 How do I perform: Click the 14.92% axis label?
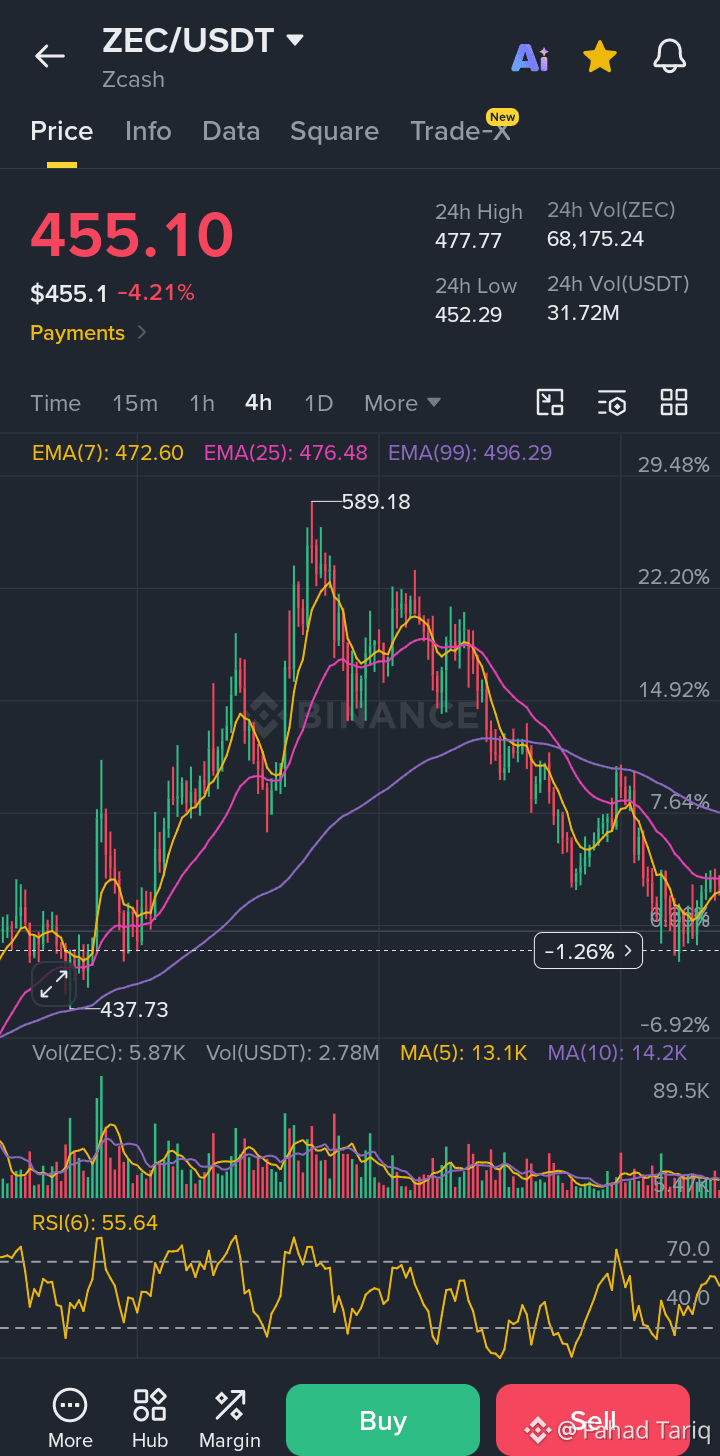tap(674, 690)
